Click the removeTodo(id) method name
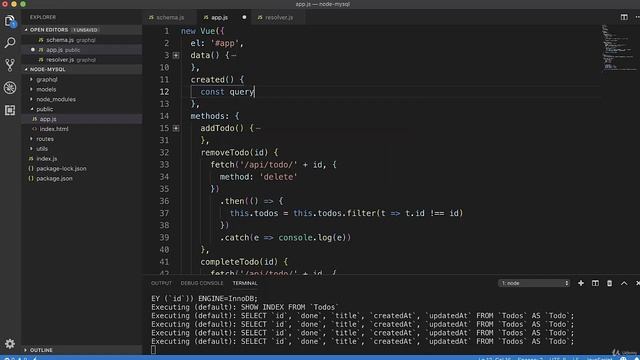The width and height of the screenshot is (640, 360). pos(234,152)
